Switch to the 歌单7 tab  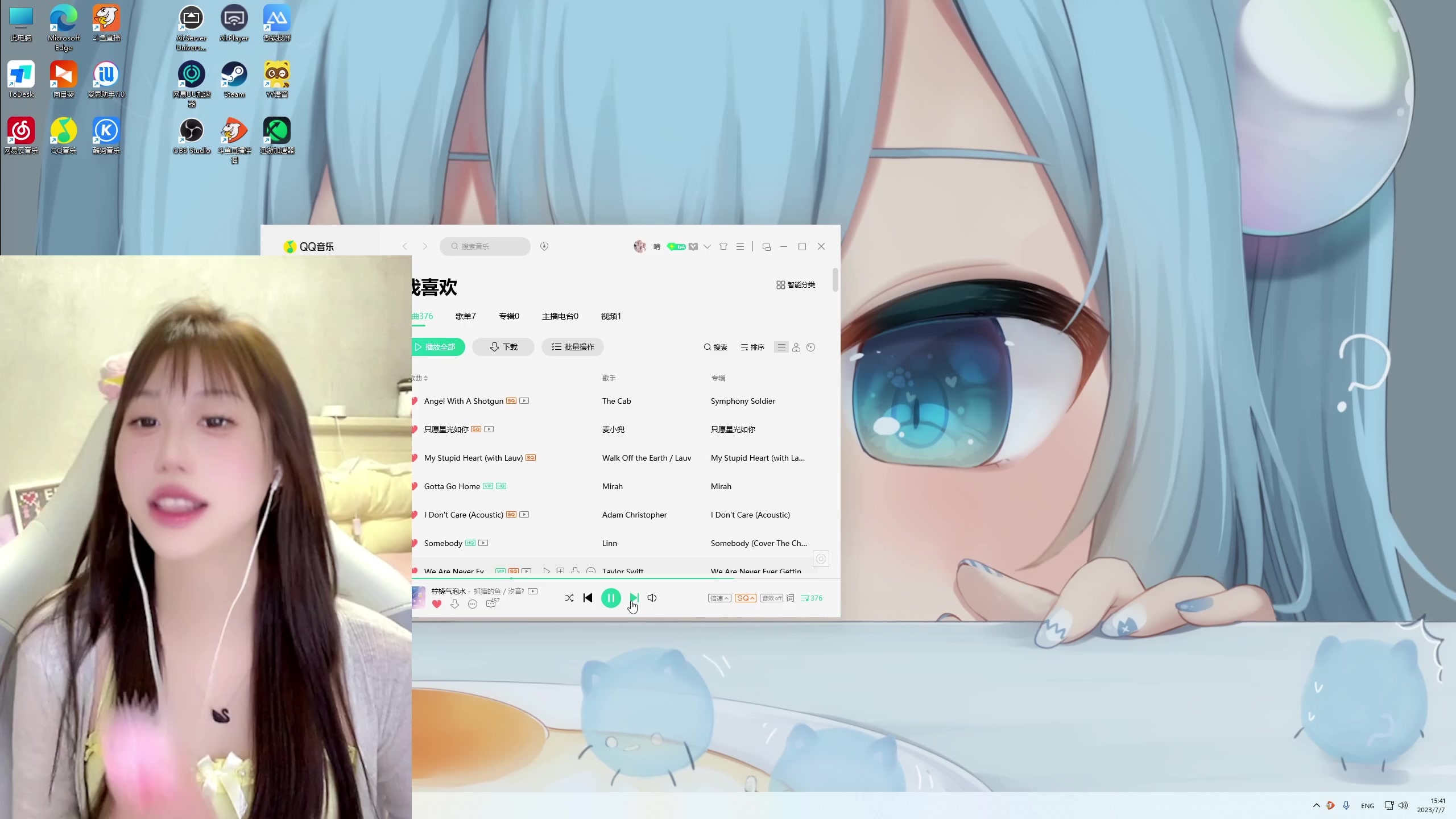465,316
